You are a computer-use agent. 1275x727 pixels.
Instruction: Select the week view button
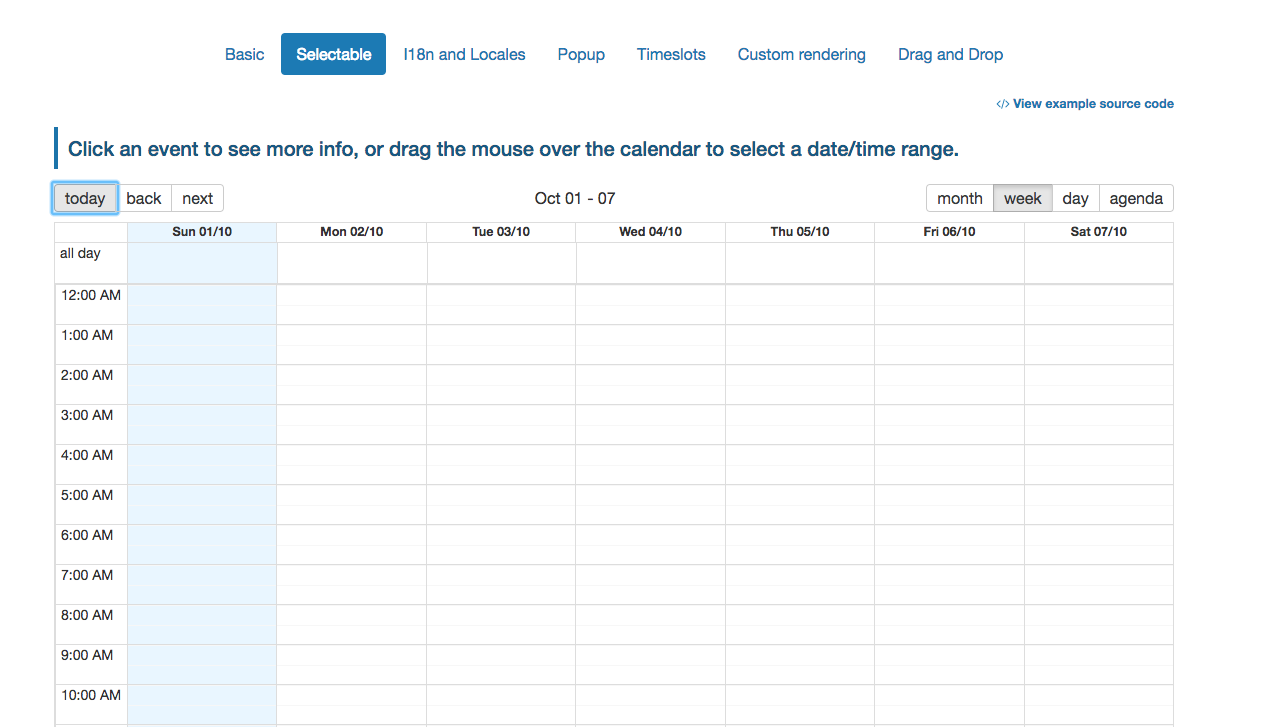[1023, 198]
